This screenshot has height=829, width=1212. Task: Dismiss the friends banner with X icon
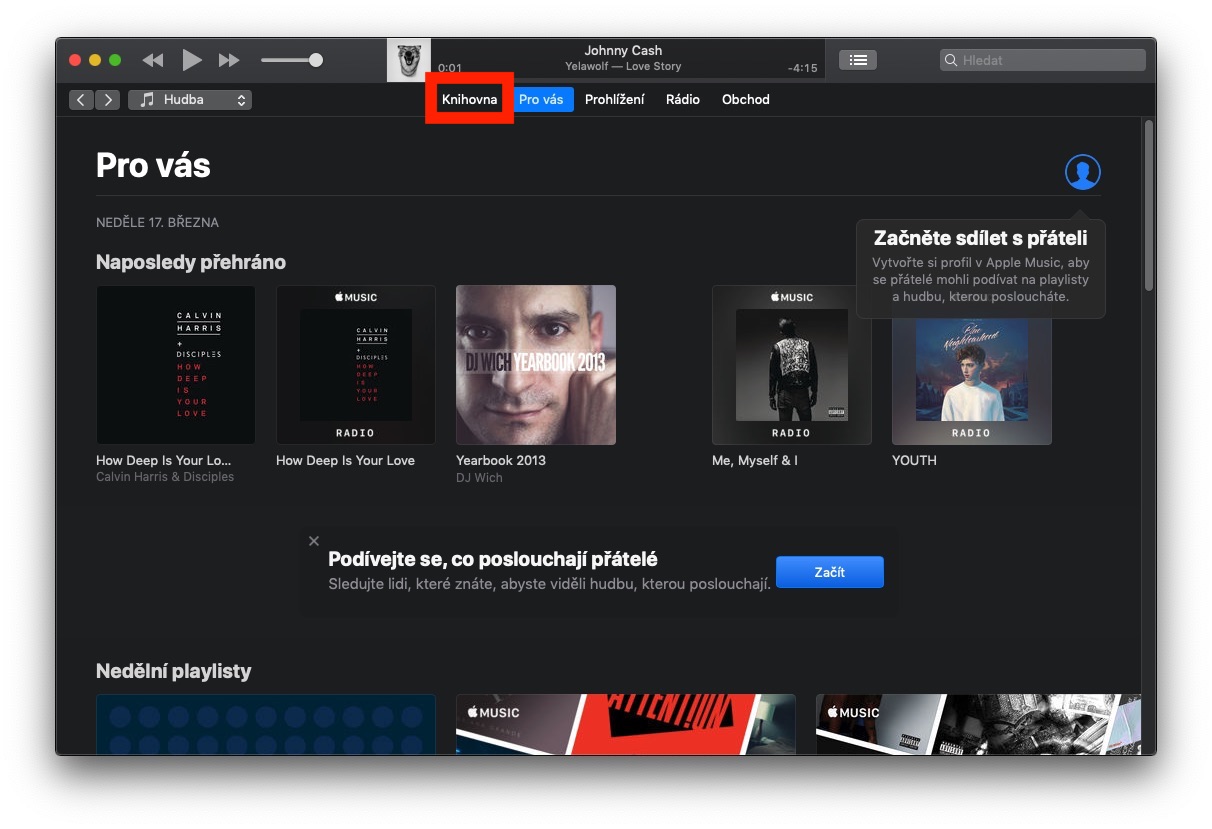pyautogui.click(x=314, y=541)
